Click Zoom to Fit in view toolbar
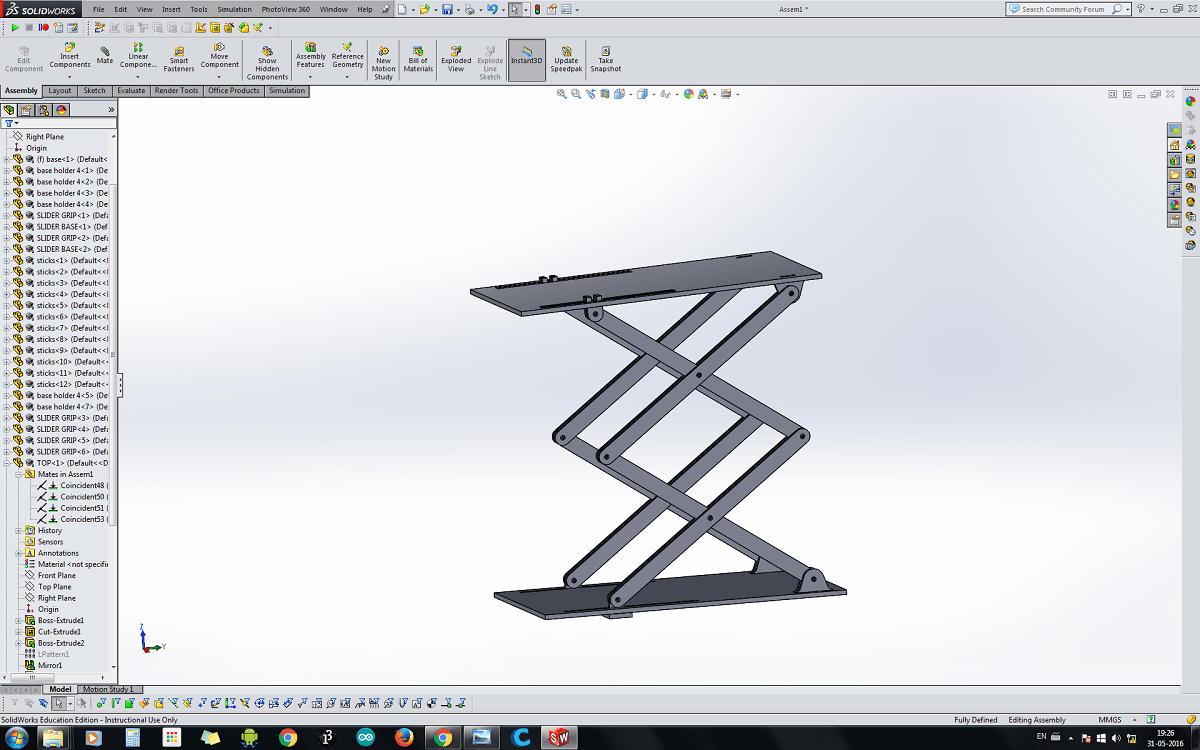 coord(562,94)
